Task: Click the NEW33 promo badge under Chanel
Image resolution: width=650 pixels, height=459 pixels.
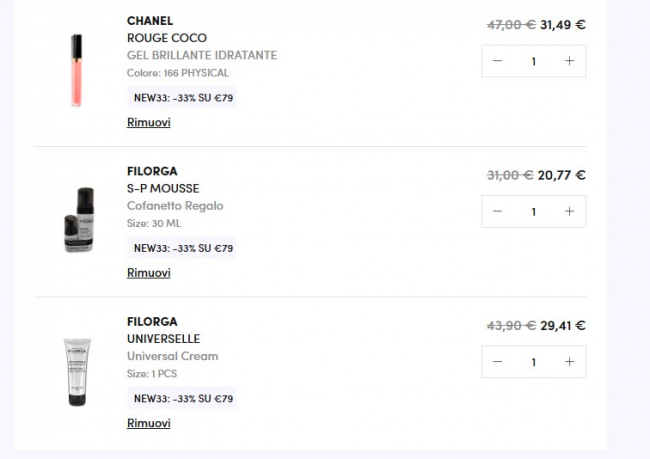Action: click(183, 98)
